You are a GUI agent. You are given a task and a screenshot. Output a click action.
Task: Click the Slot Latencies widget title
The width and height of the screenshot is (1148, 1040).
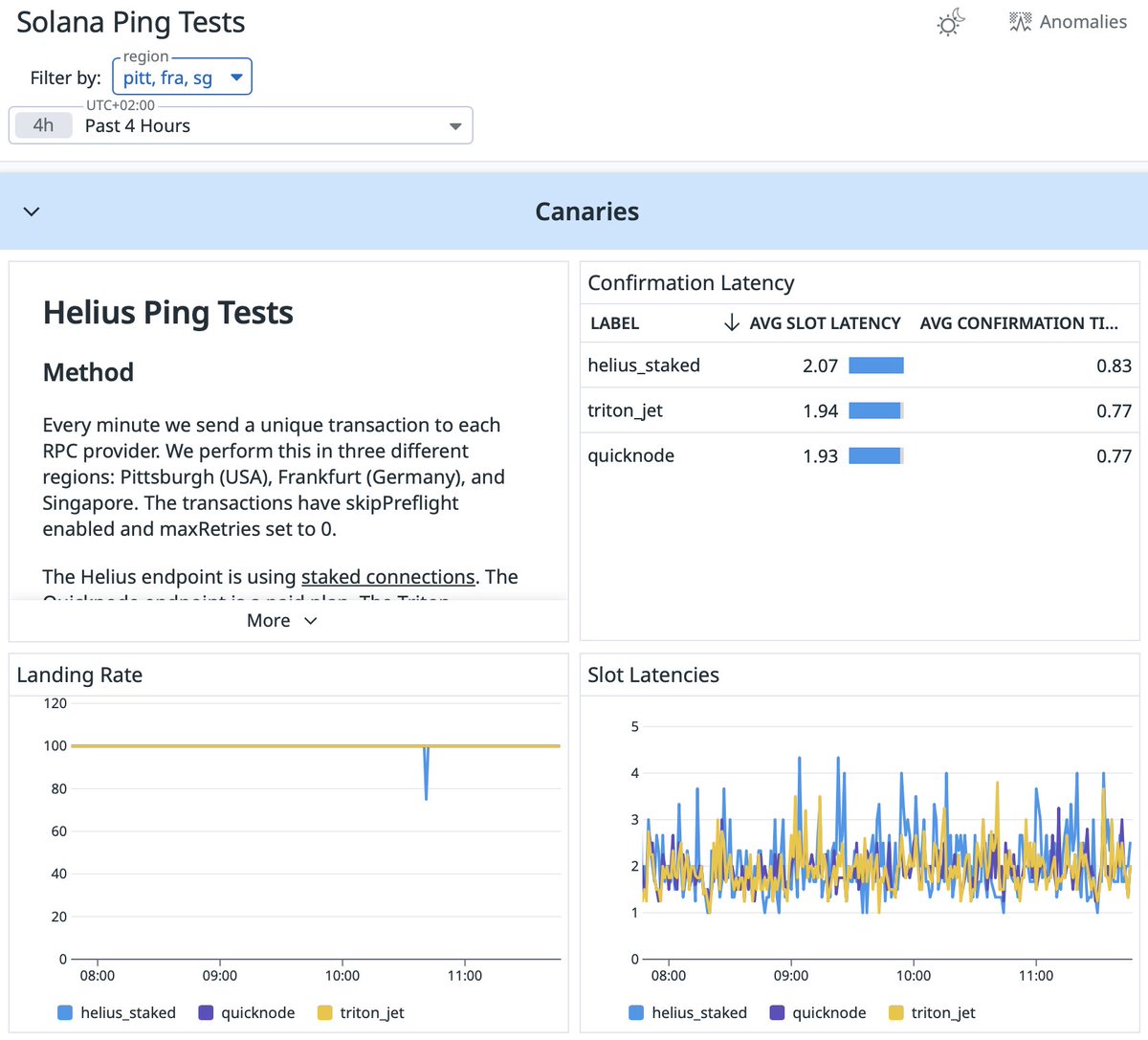click(x=653, y=675)
